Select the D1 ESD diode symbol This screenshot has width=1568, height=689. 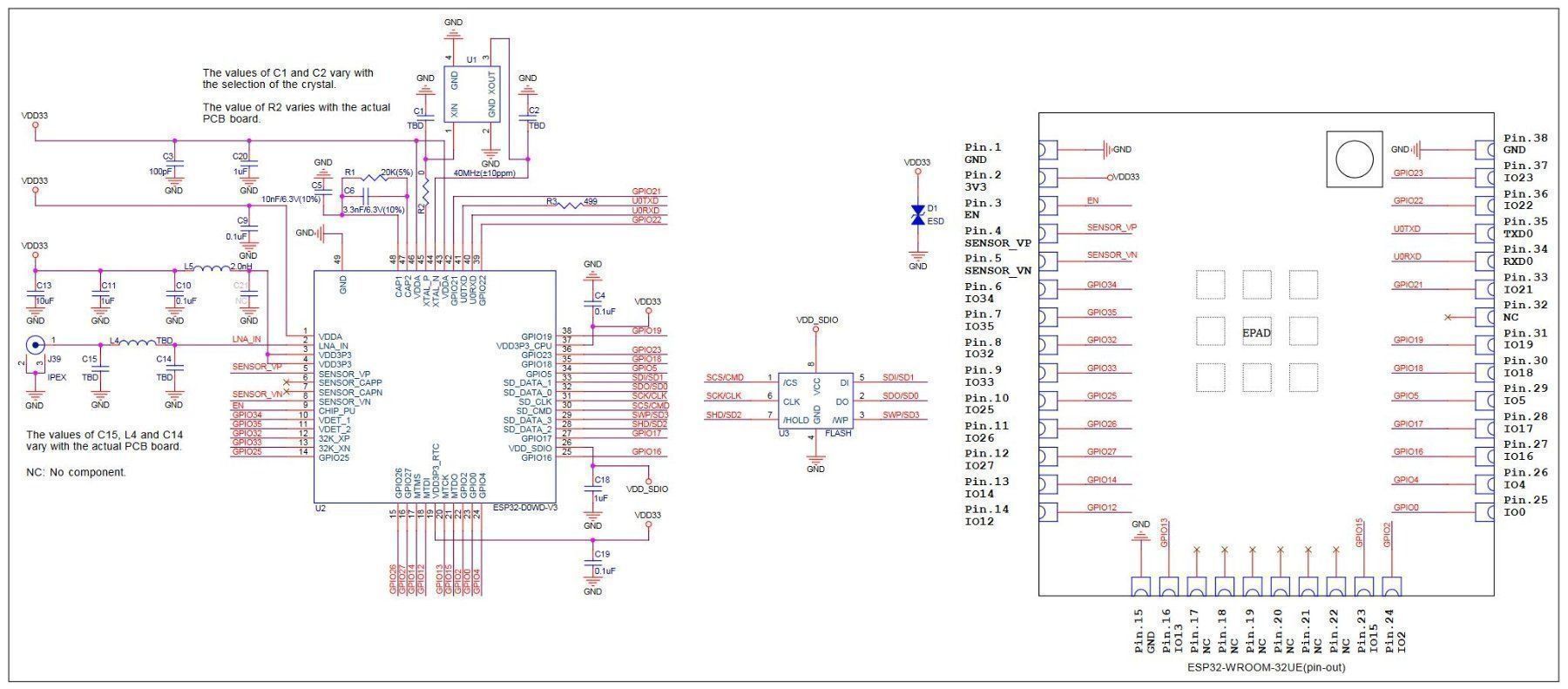click(917, 215)
